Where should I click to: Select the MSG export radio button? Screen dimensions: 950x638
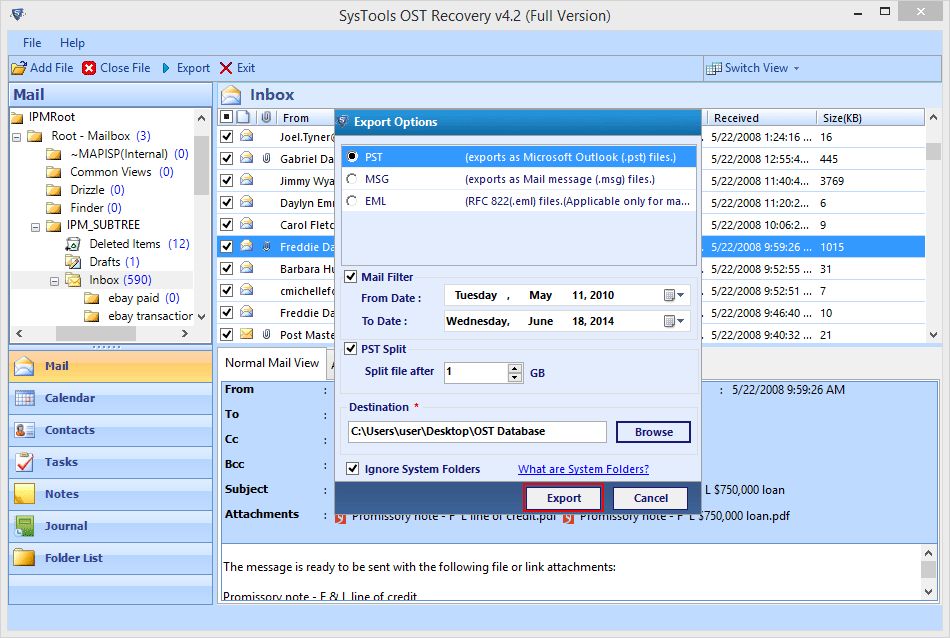pos(352,179)
